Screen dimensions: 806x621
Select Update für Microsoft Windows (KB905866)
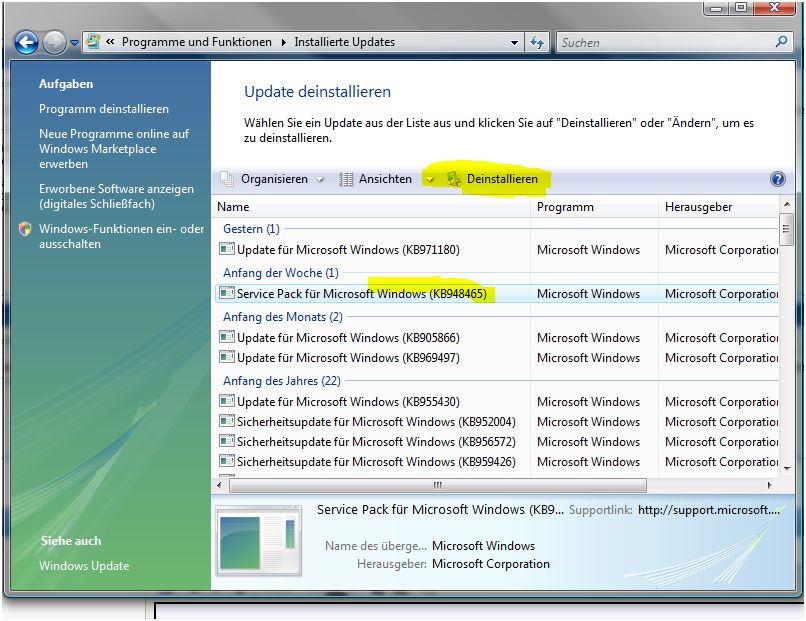tap(497, 338)
